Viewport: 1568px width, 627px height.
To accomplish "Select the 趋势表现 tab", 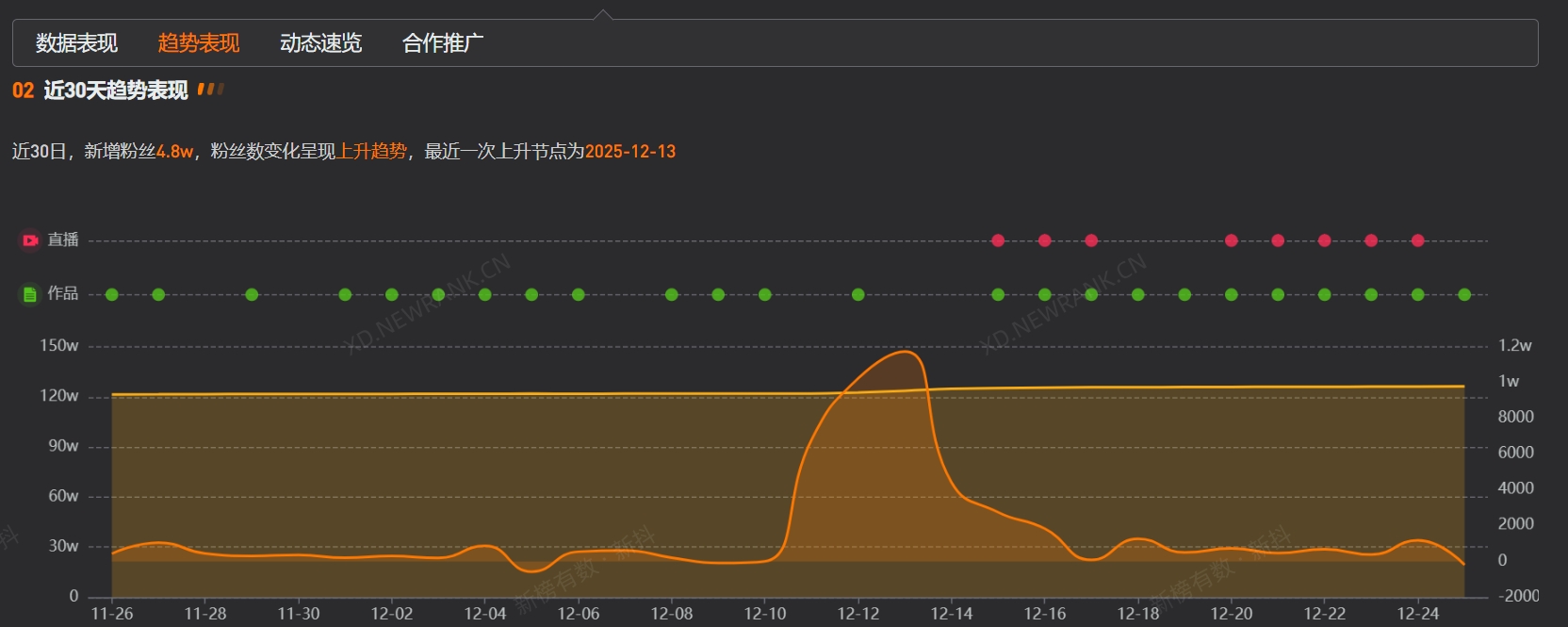I will [199, 43].
